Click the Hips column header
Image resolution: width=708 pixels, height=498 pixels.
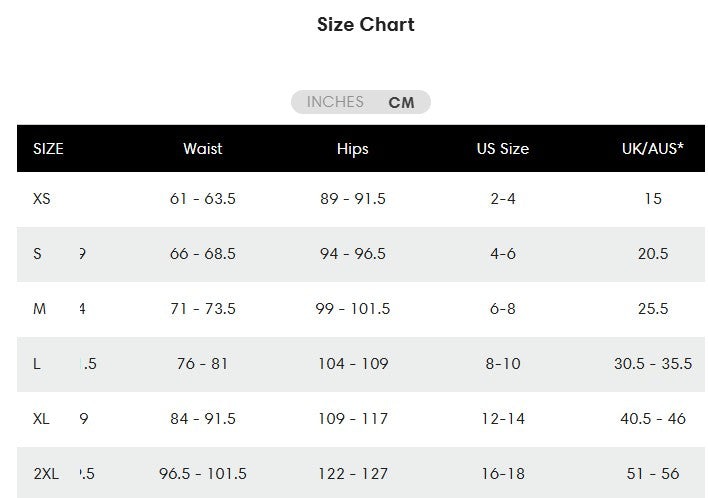(353, 149)
